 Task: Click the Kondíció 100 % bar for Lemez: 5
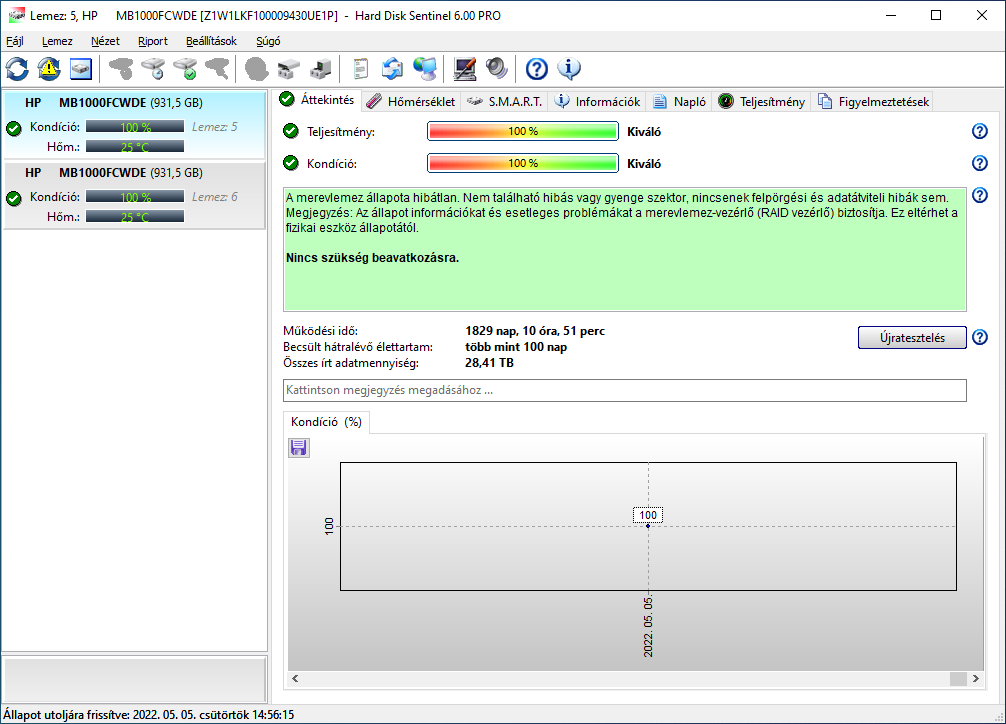tap(135, 126)
